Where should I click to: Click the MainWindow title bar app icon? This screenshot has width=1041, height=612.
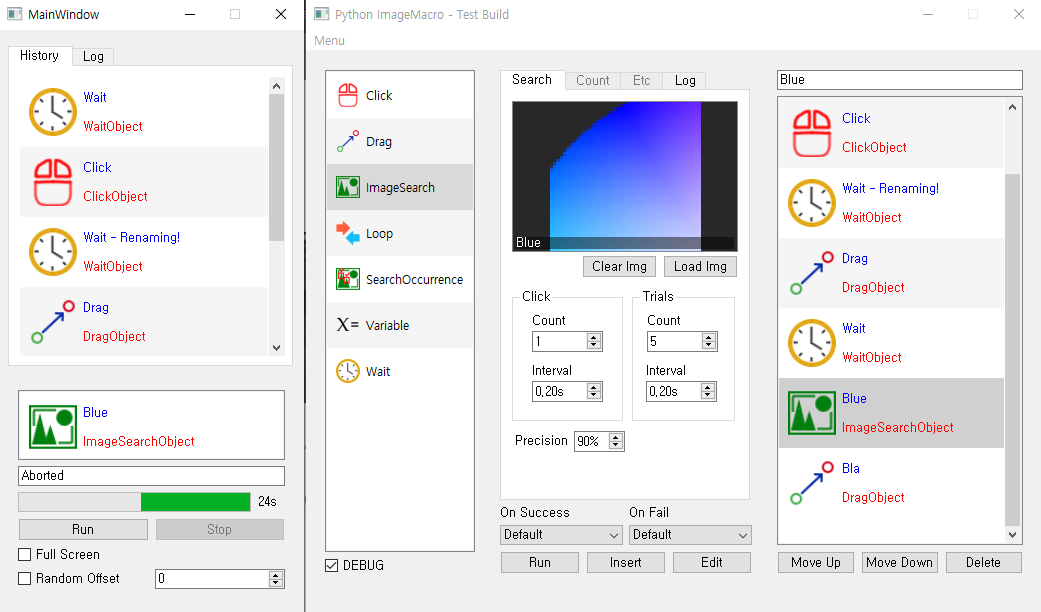(15, 14)
